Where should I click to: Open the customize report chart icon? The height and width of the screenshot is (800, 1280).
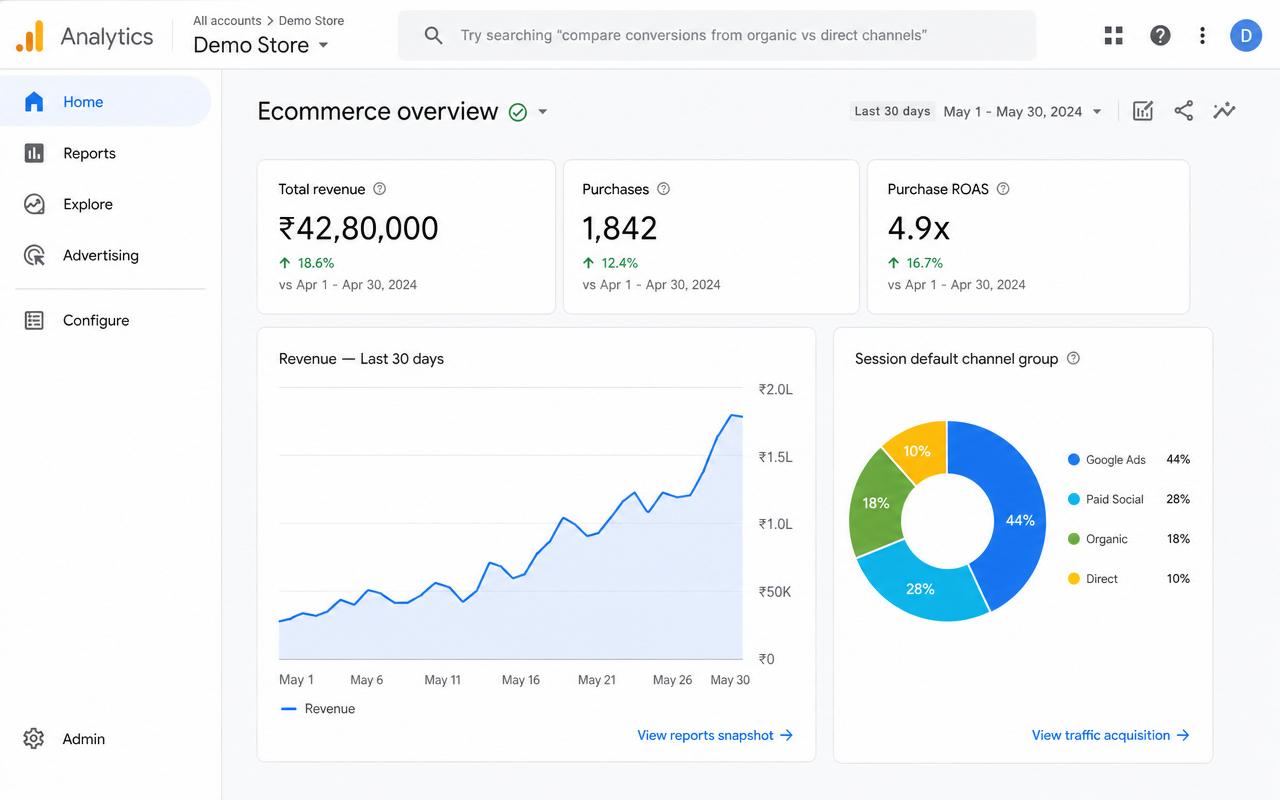(1143, 111)
